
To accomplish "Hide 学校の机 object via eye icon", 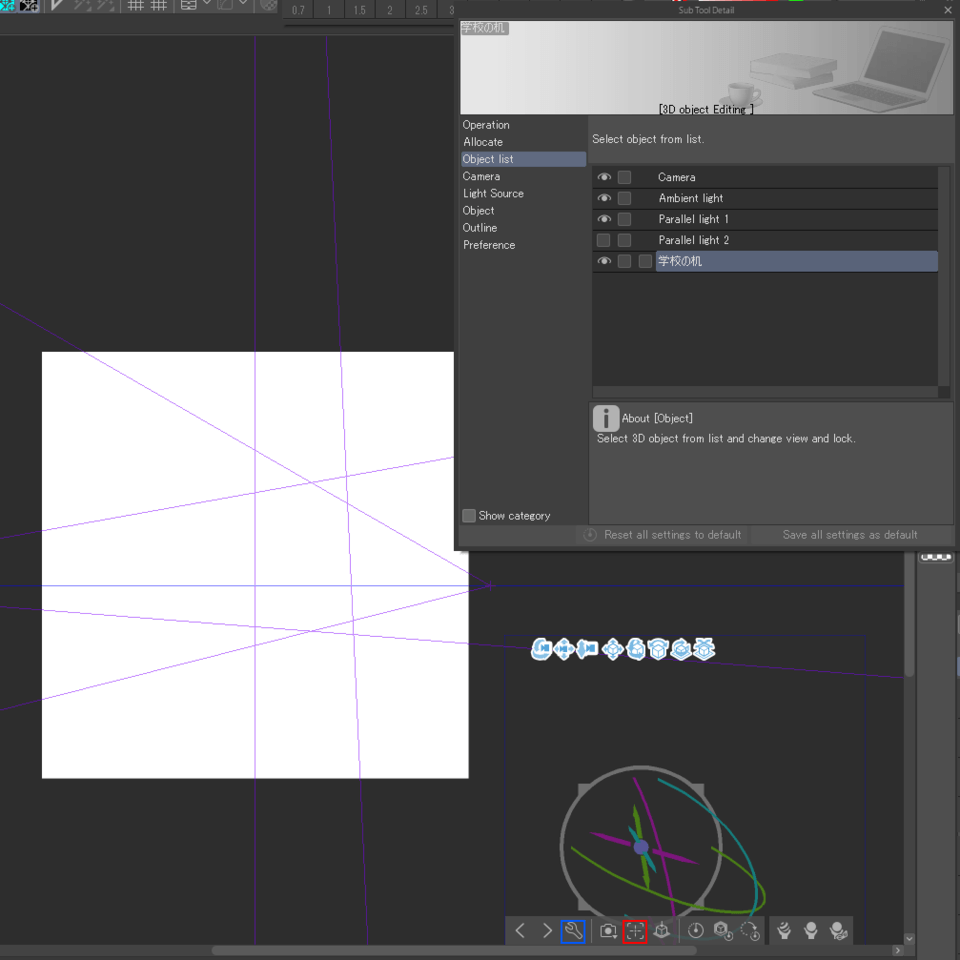I will pyautogui.click(x=604, y=261).
